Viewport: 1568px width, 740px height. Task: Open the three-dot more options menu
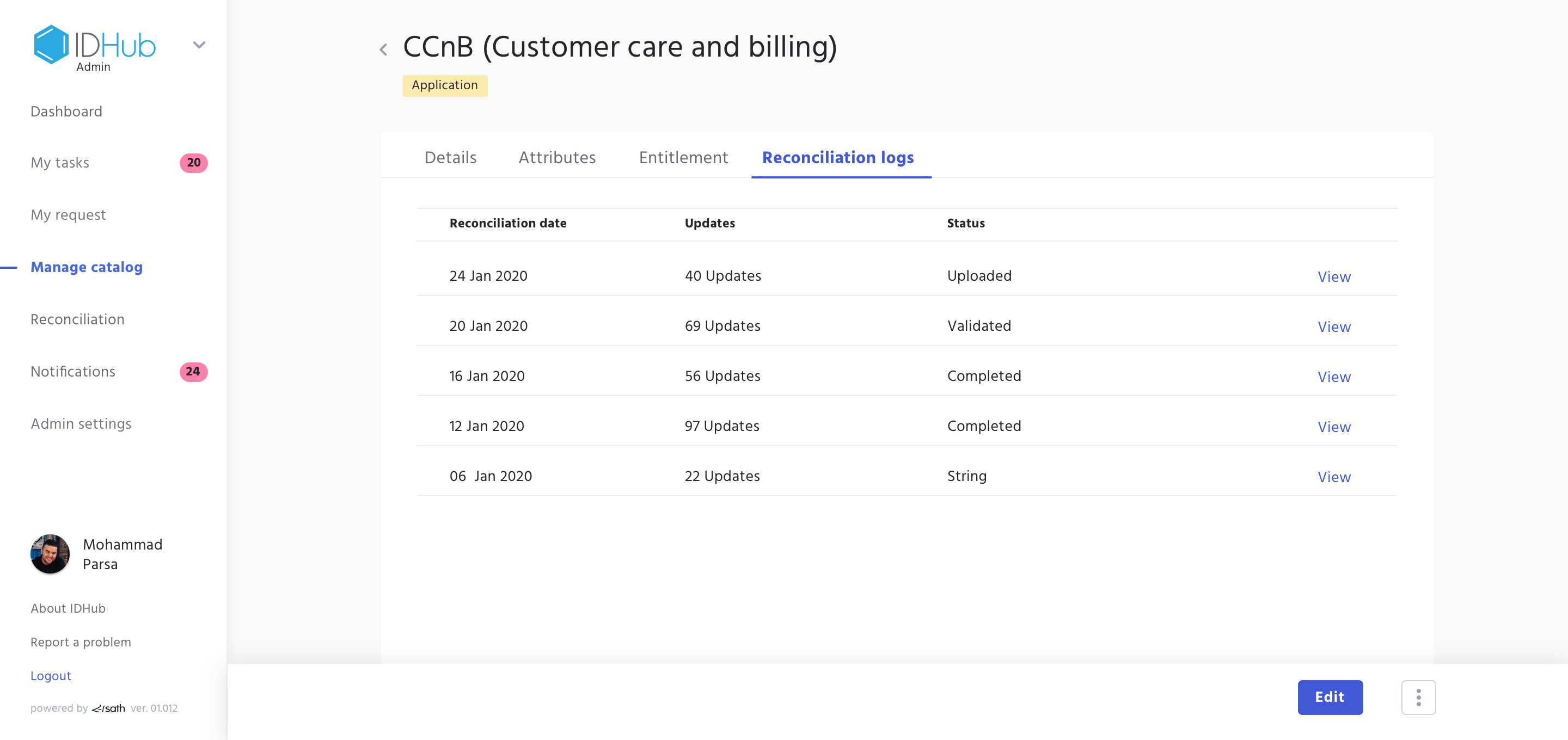coord(1418,698)
